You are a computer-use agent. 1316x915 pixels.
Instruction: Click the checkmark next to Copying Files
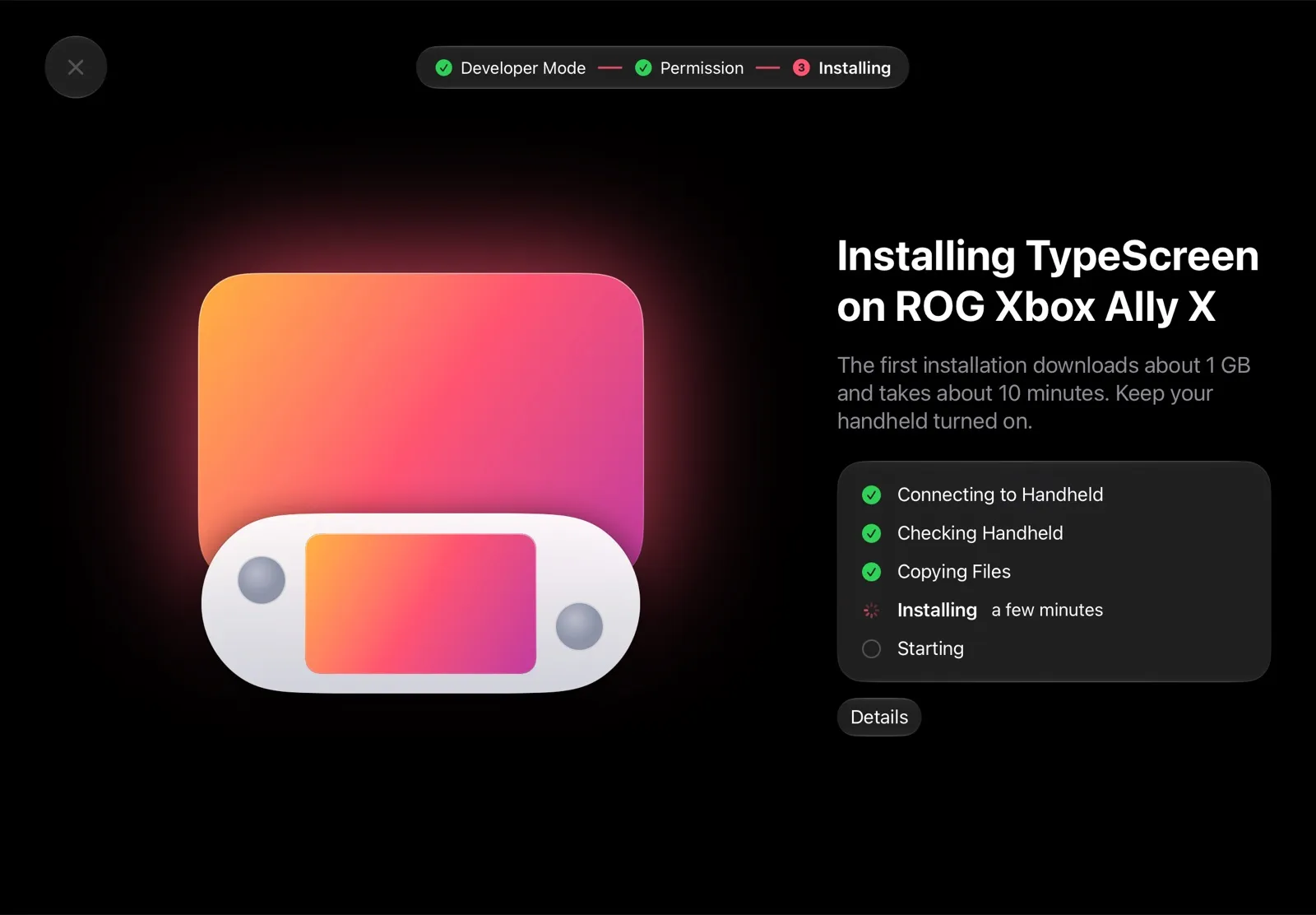tap(871, 572)
